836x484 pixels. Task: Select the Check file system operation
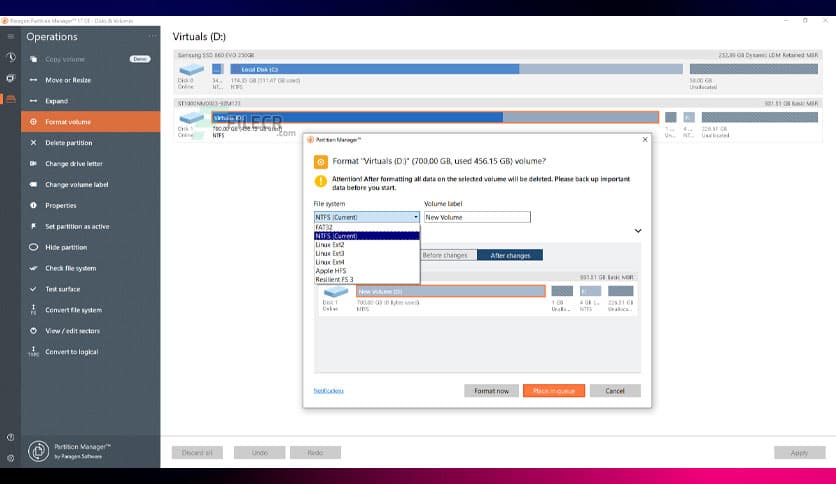coord(70,268)
